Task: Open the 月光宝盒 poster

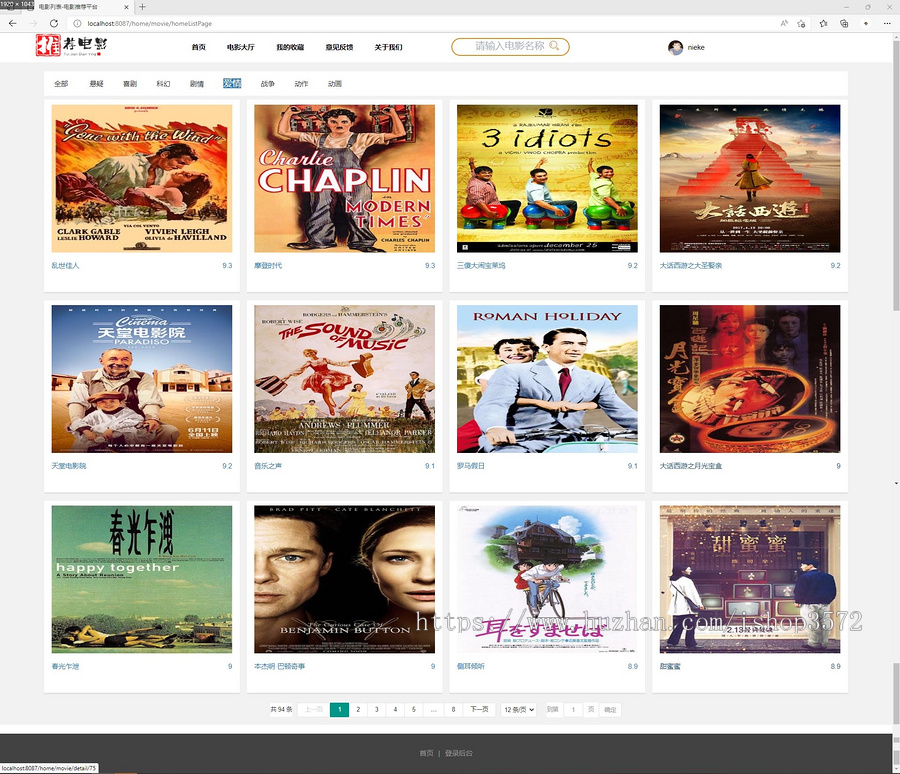Action: click(x=750, y=379)
